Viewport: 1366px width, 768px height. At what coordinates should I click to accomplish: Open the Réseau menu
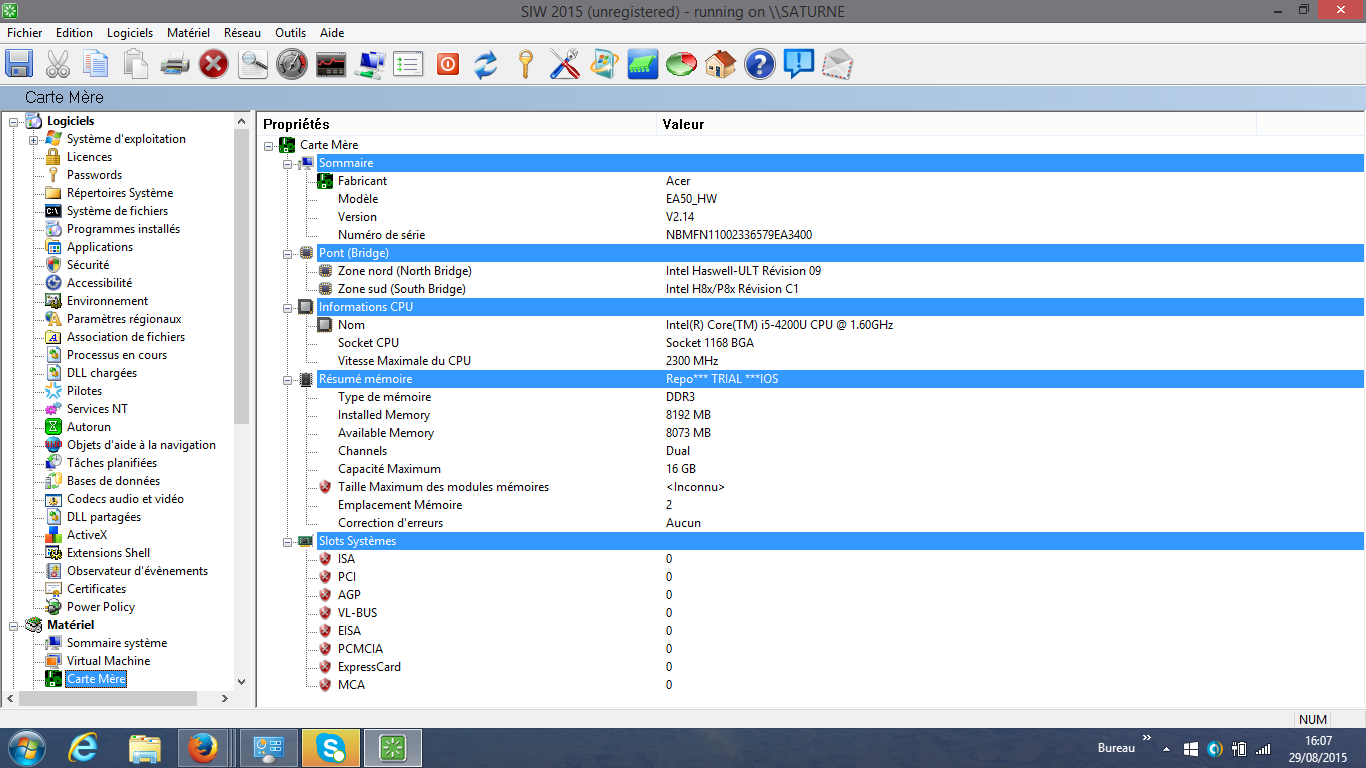click(243, 33)
